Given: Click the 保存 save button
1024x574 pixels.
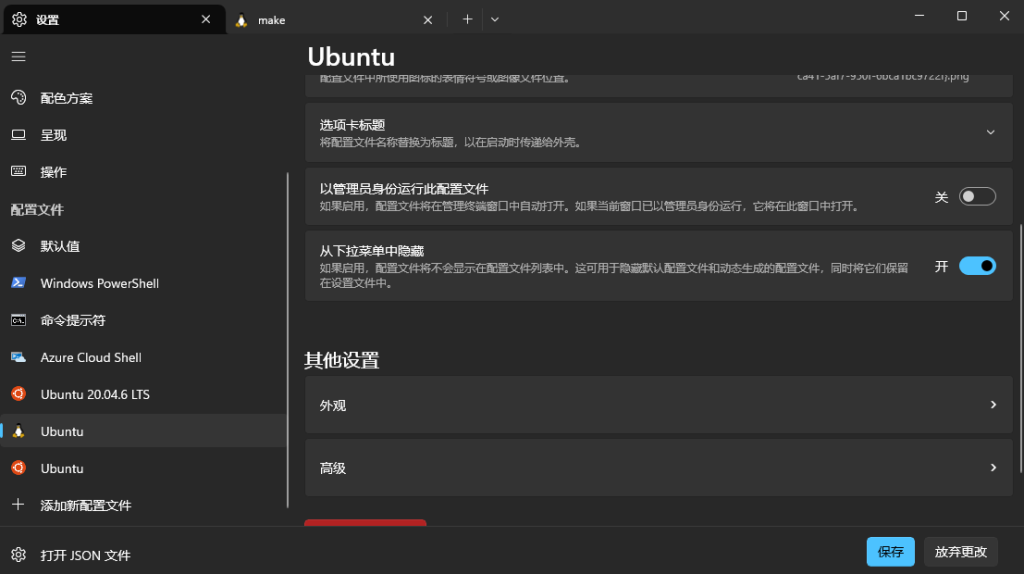Looking at the screenshot, I should click(890, 552).
